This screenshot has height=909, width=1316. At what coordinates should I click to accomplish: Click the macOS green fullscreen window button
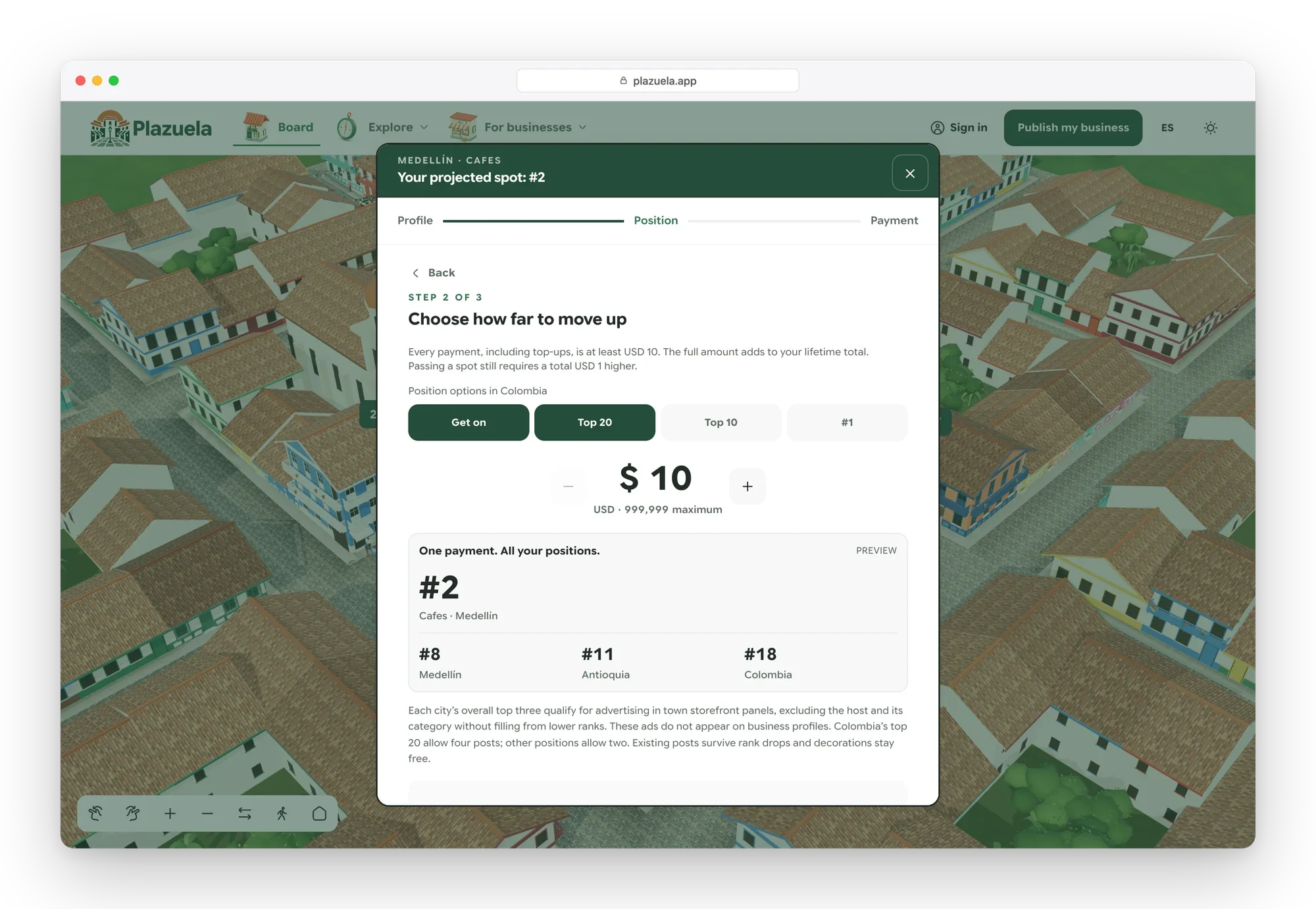(114, 80)
